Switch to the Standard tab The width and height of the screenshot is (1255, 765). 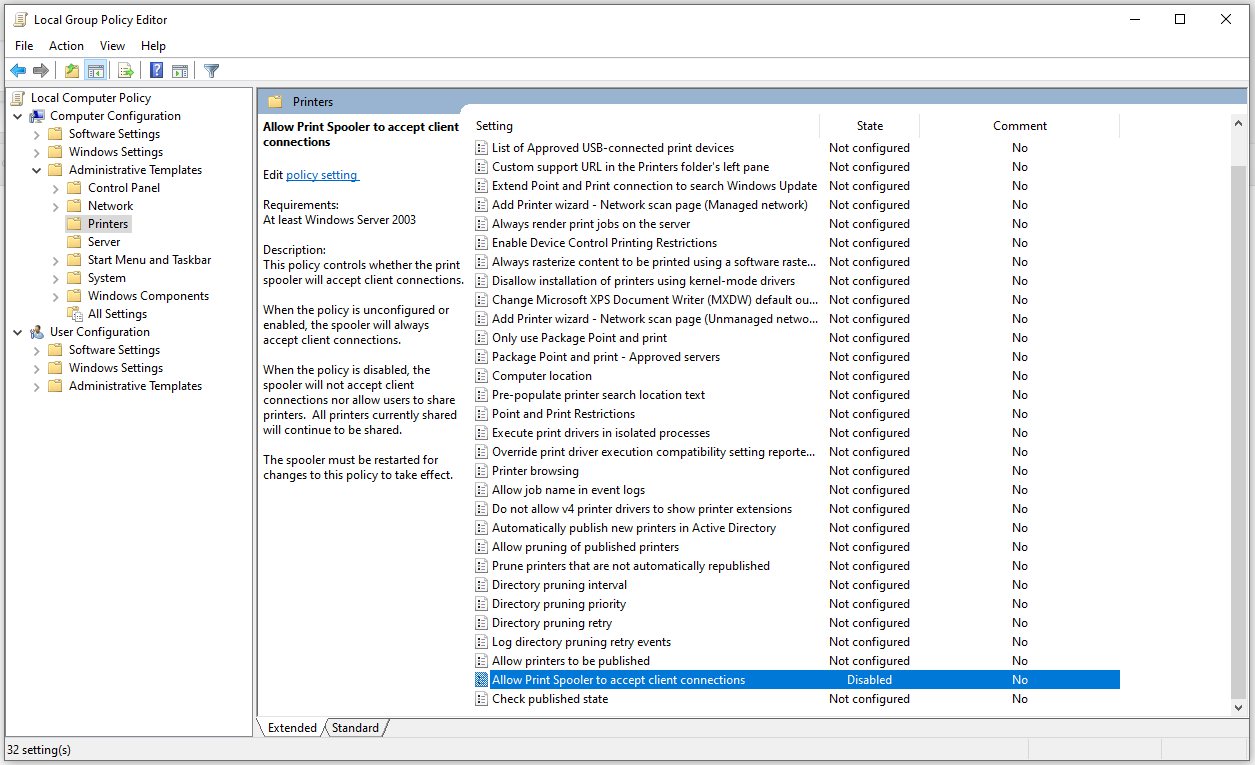tap(355, 728)
